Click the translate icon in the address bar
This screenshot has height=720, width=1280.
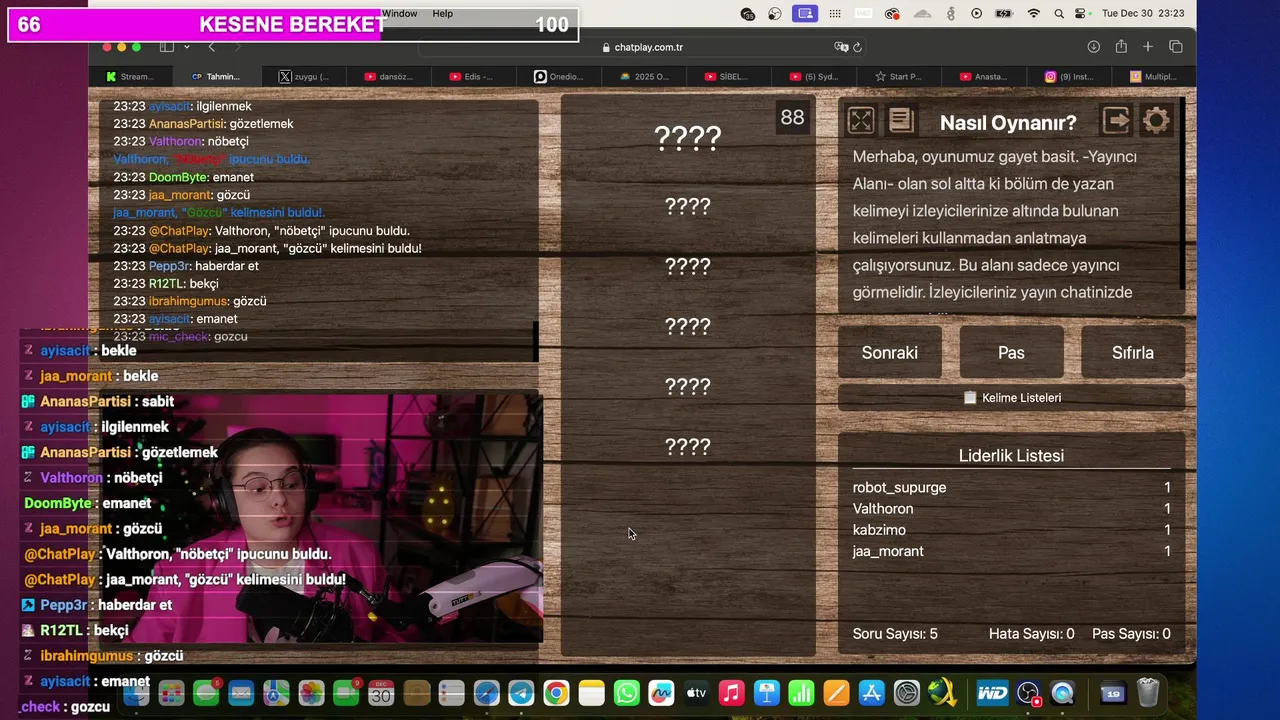(841, 47)
